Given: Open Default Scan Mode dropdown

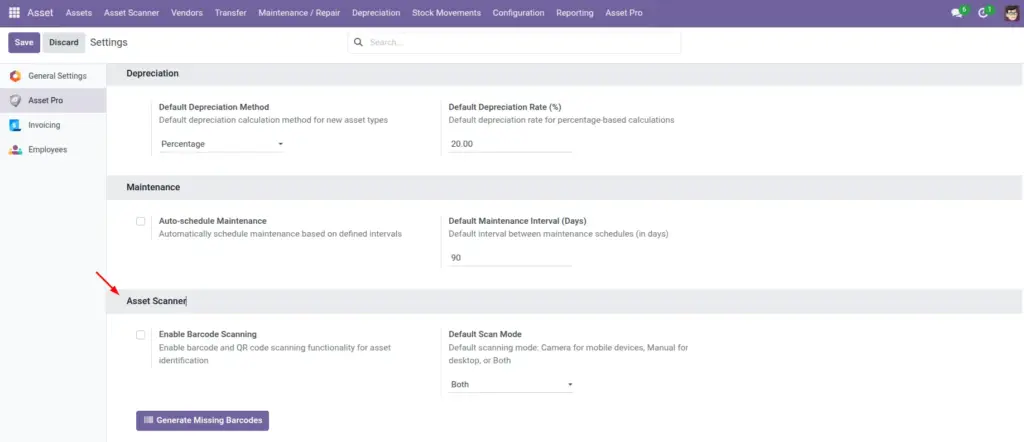Looking at the screenshot, I should pos(511,385).
